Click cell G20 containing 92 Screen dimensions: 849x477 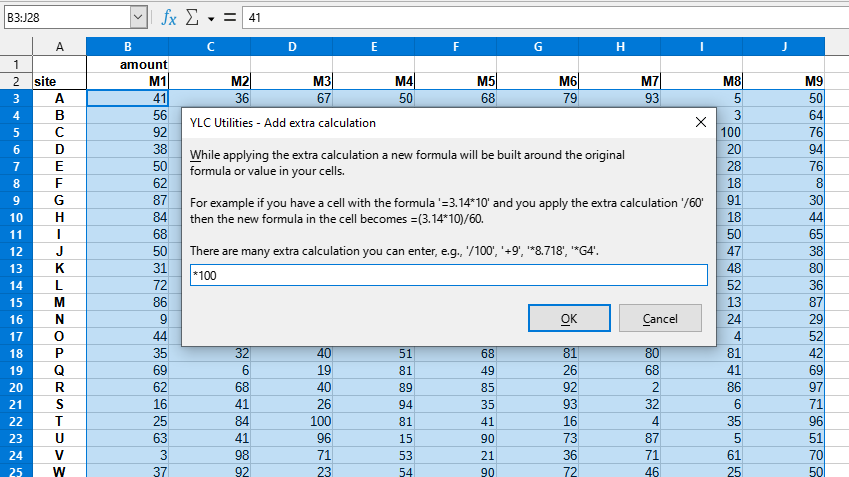tap(538, 387)
